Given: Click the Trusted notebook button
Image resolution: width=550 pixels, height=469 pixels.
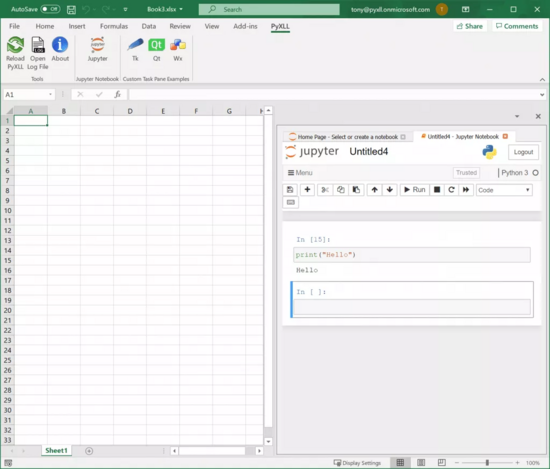Looking at the screenshot, I should (x=466, y=173).
